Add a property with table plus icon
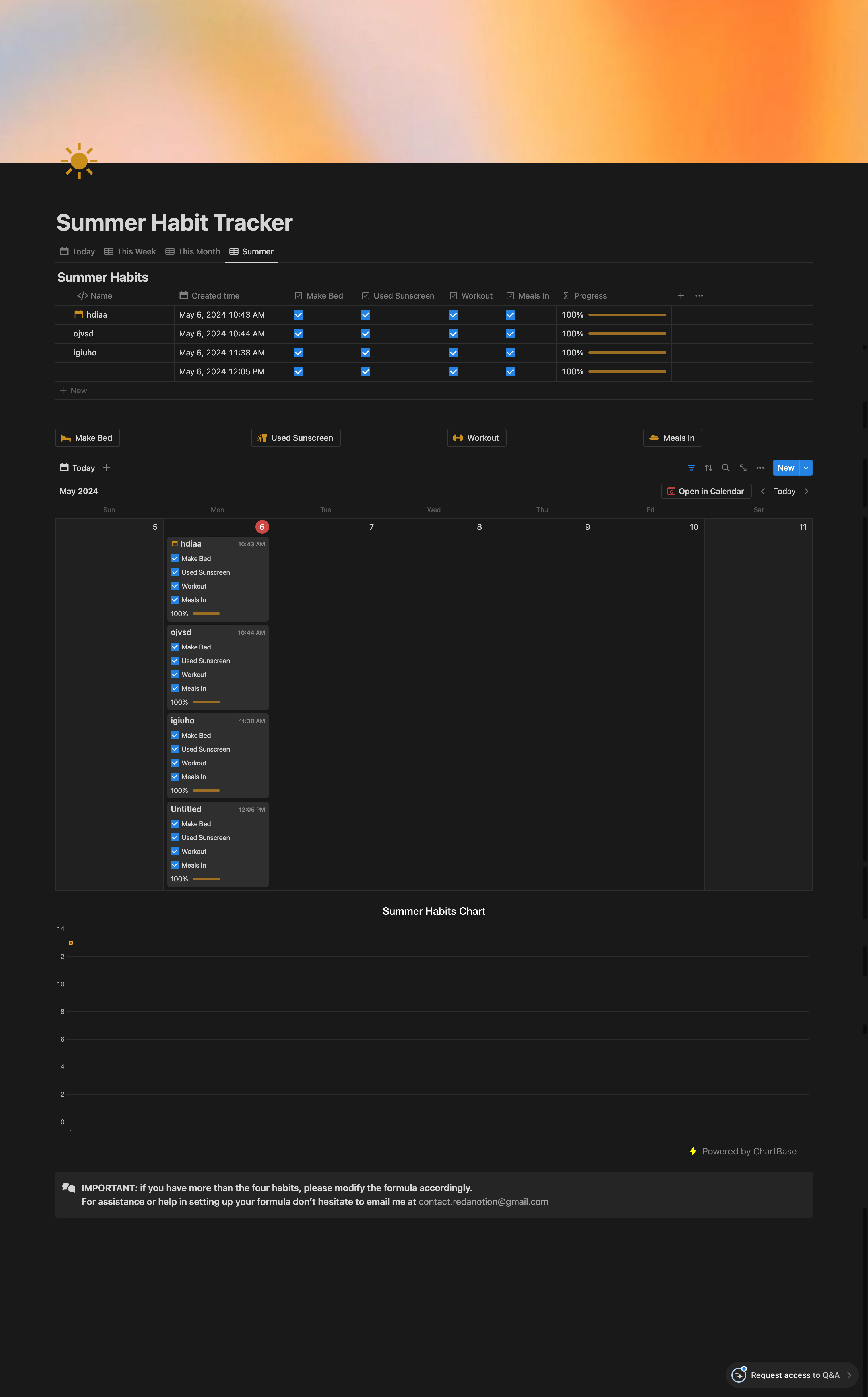 [680, 296]
